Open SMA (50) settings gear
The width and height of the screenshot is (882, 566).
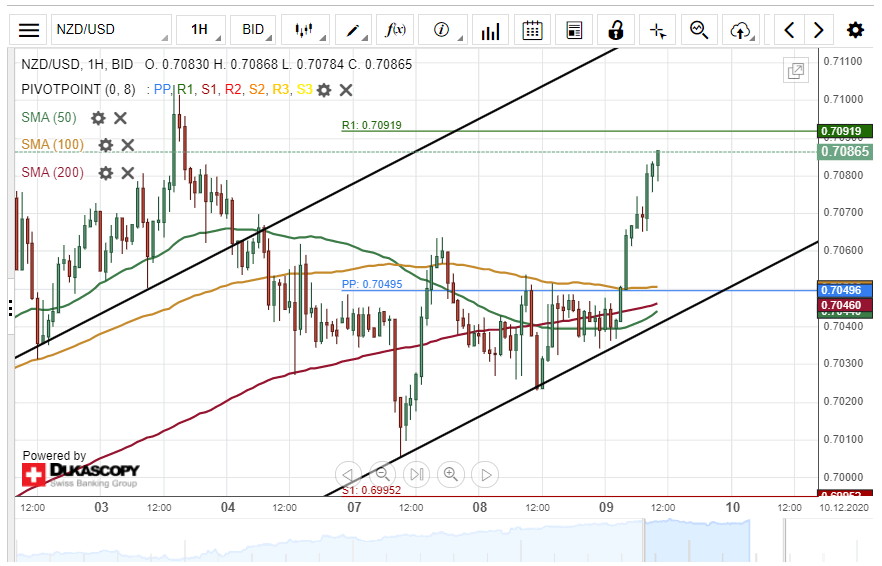pyautogui.click(x=98, y=118)
